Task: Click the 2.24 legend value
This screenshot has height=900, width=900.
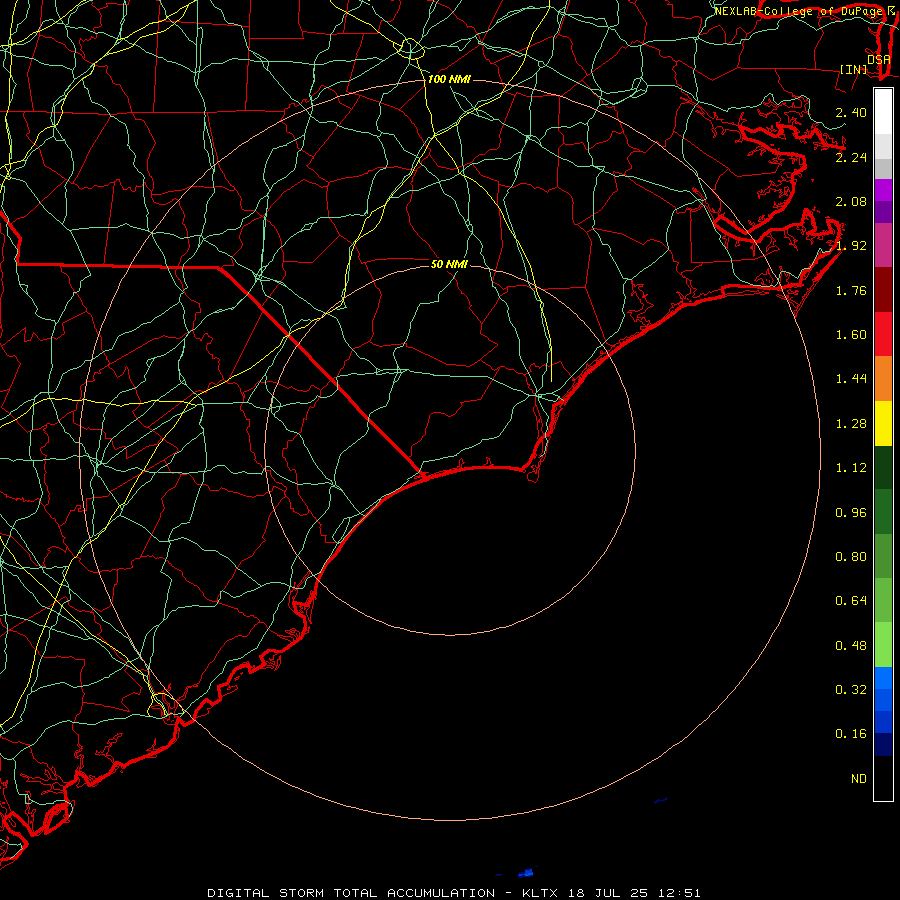Action: pyautogui.click(x=851, y=157)
